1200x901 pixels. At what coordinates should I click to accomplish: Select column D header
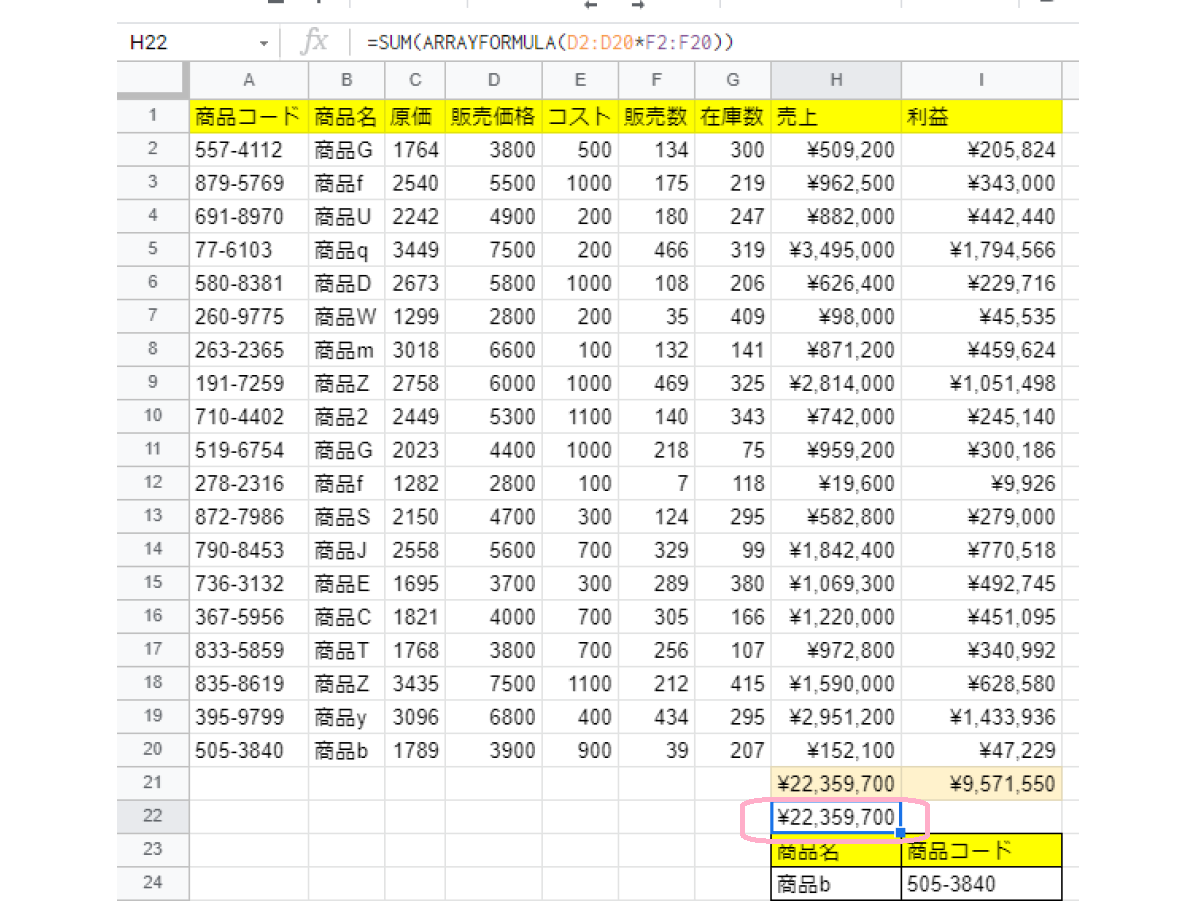494,80
